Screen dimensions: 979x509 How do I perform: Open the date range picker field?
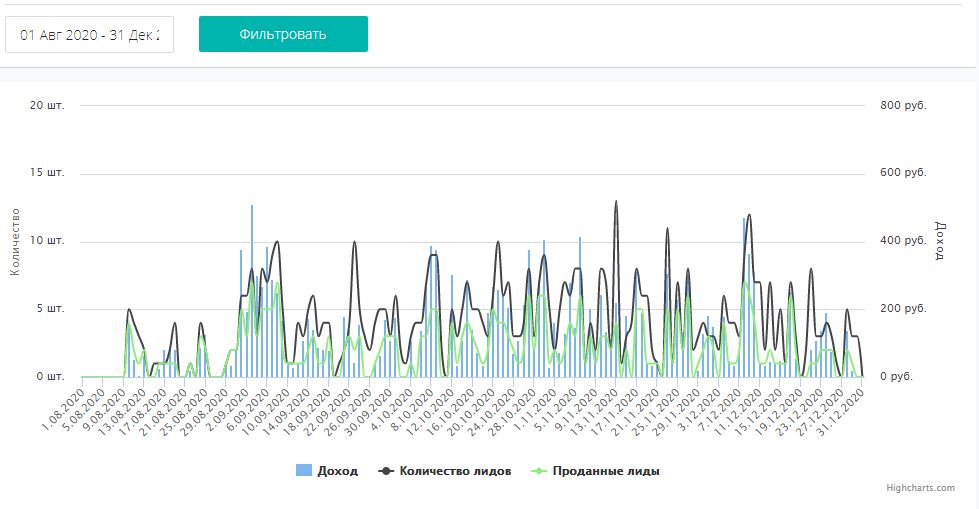point(90,34)
